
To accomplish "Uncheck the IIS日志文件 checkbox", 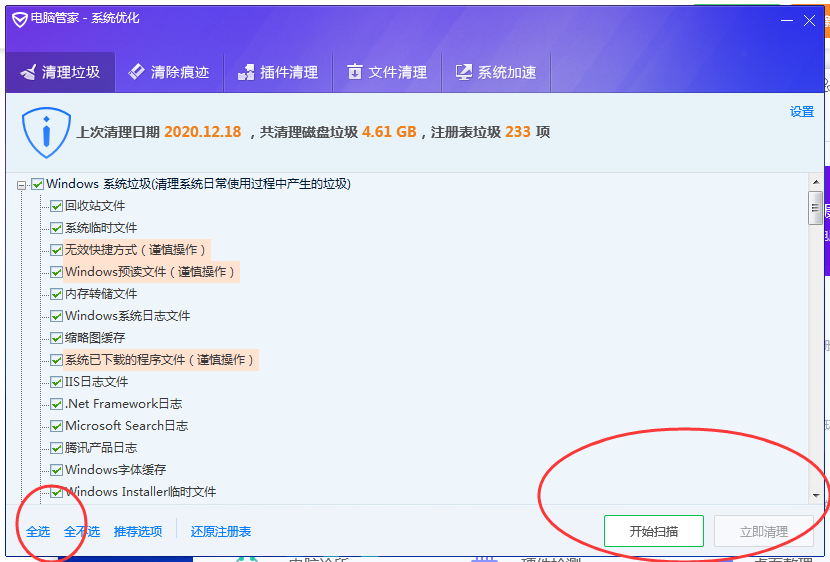I will point(57,382).
